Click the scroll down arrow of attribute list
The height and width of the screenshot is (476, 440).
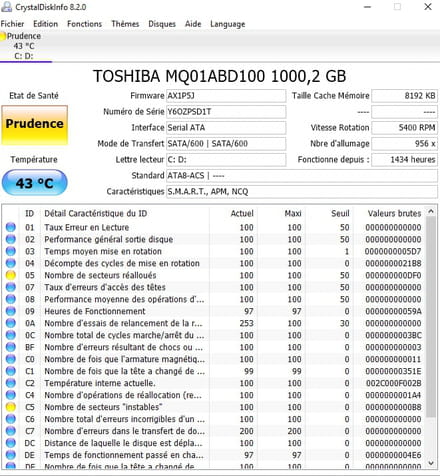point(431,463)
